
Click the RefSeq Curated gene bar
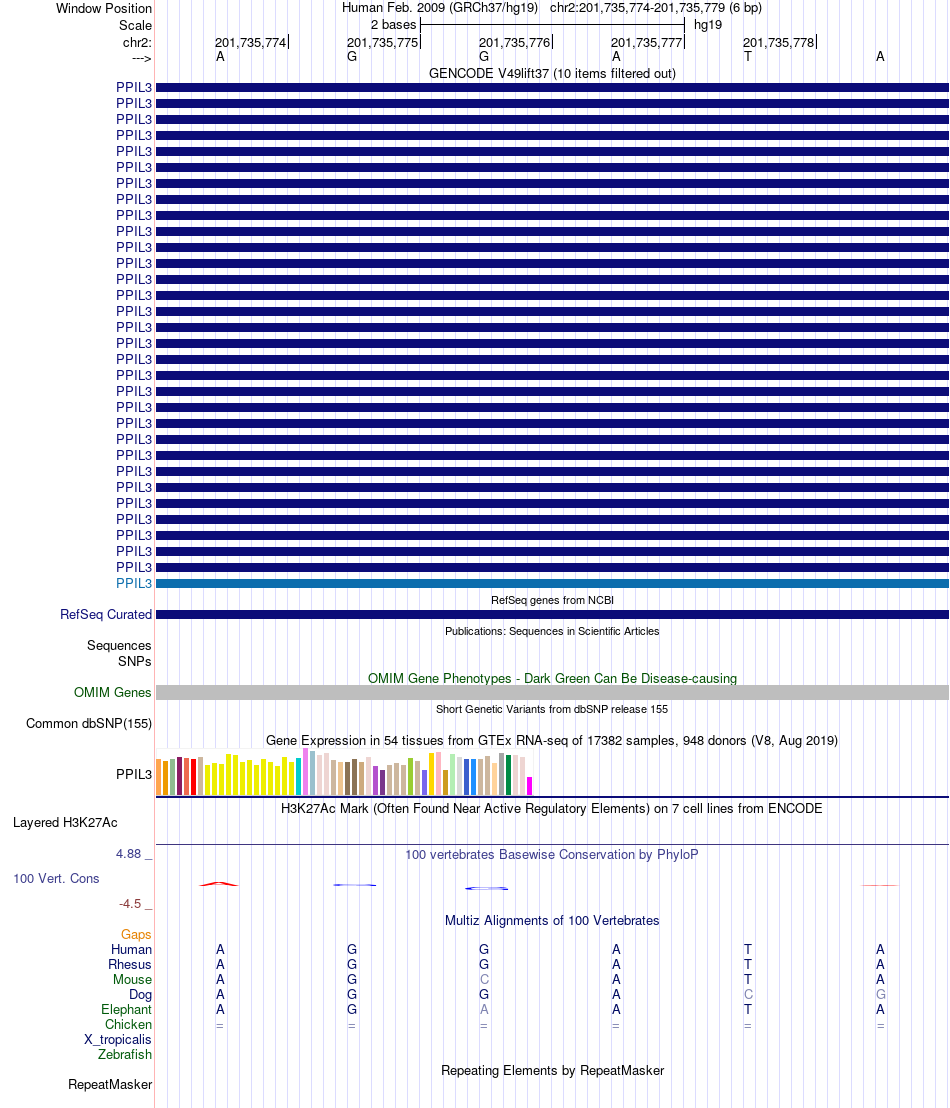click(552, 615)
